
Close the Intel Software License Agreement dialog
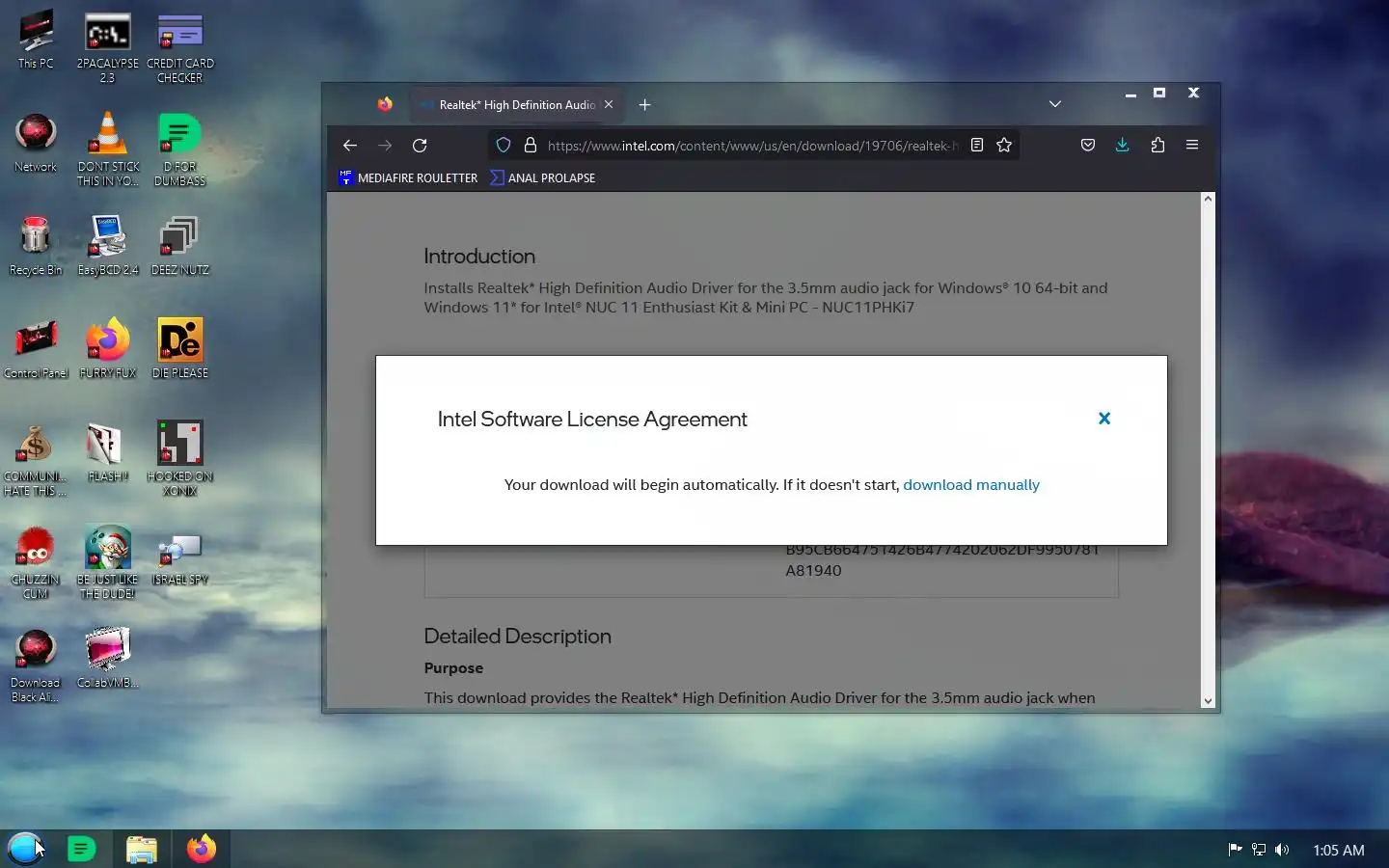(x=1104, y=419)
